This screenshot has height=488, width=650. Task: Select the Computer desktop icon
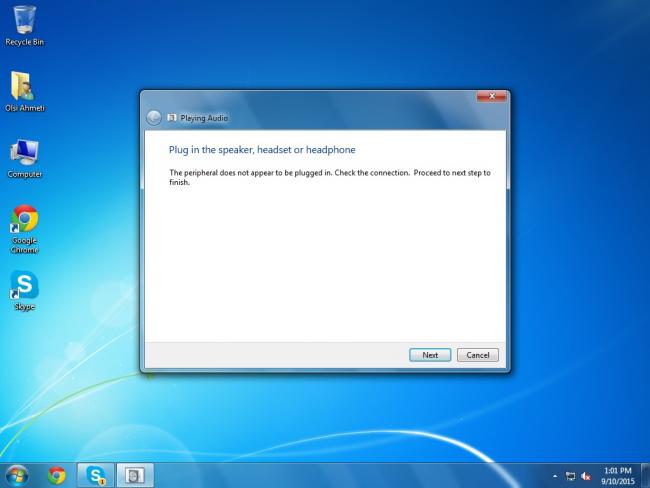click(24, 158)
